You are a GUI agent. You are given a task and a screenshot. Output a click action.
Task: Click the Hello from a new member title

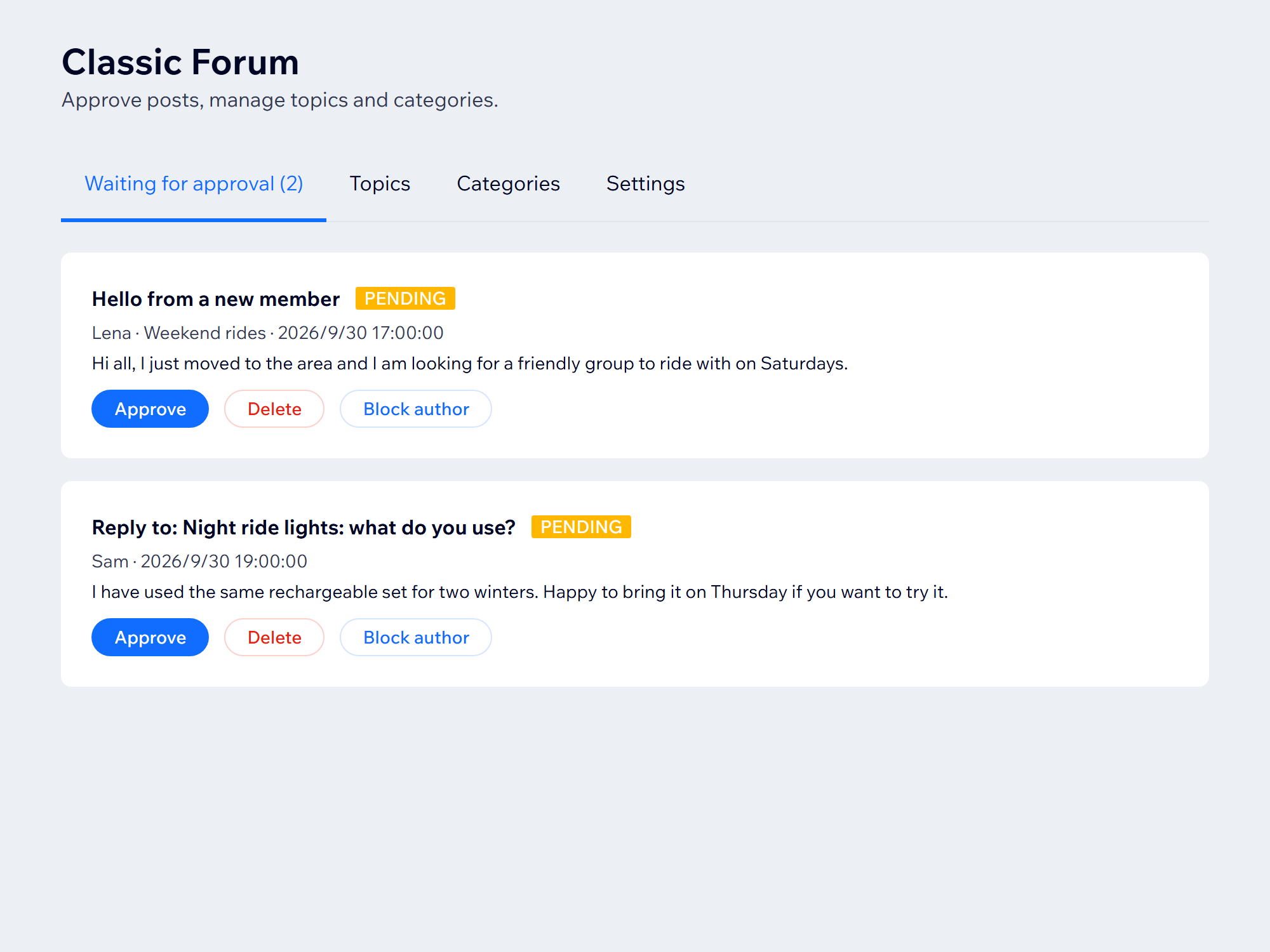pos(216,299)
